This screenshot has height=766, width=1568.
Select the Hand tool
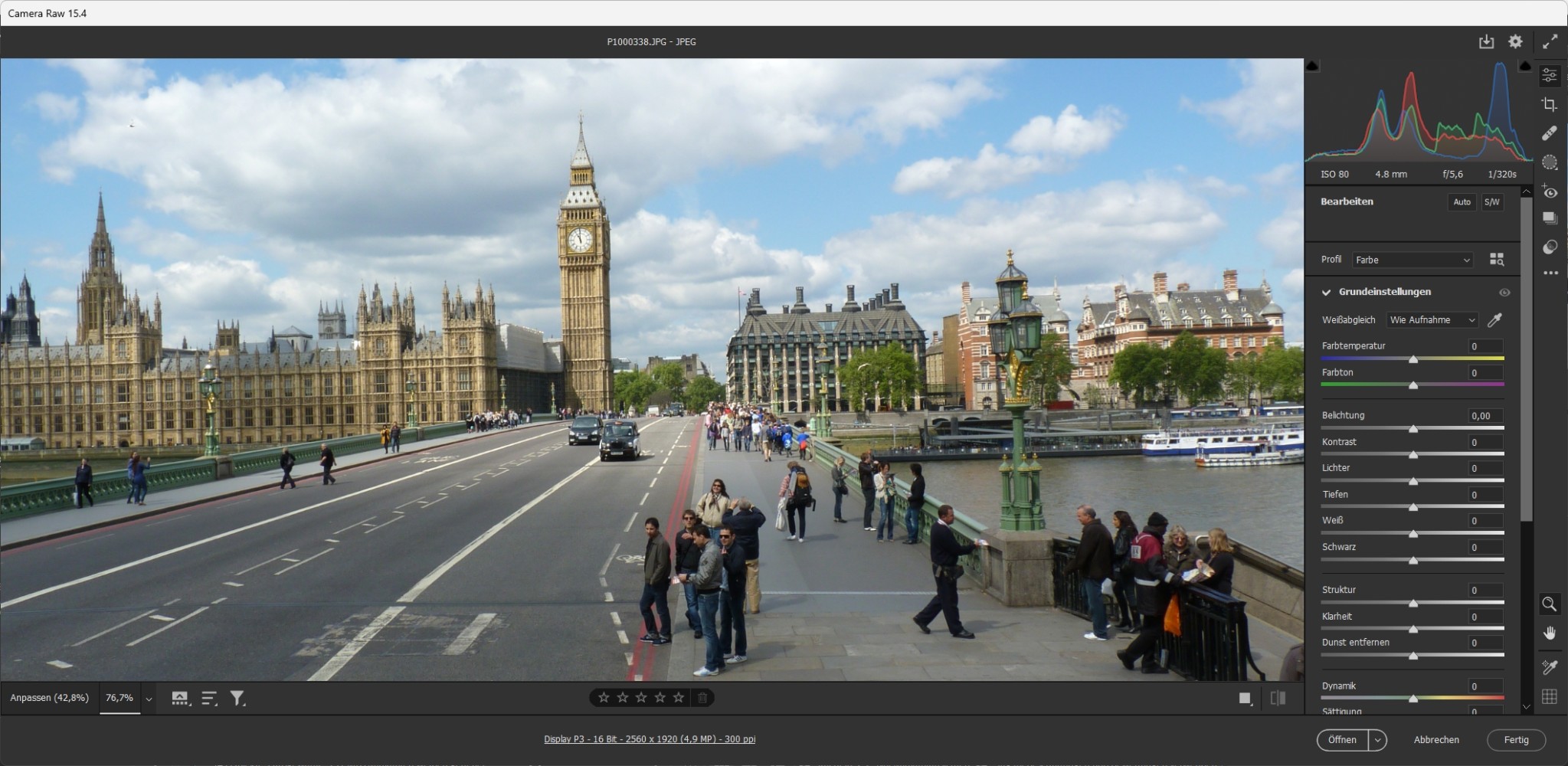[x=1548, y=633]
